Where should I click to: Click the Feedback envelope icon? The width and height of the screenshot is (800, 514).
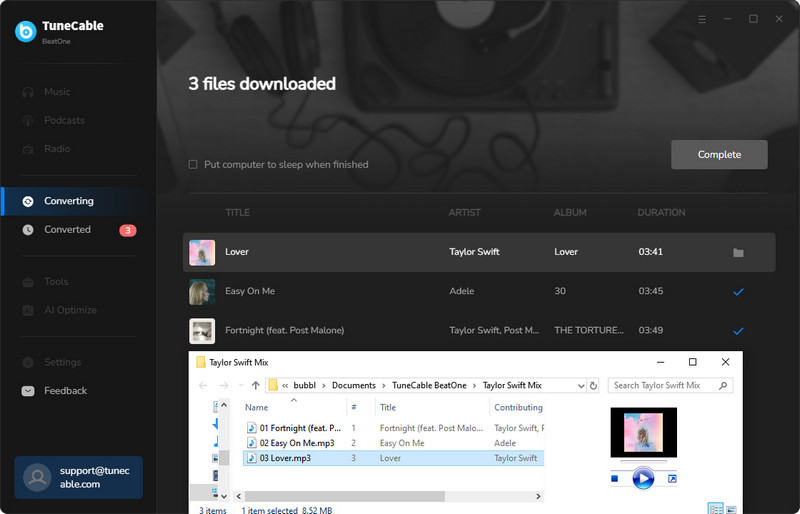tap(28, 391)
